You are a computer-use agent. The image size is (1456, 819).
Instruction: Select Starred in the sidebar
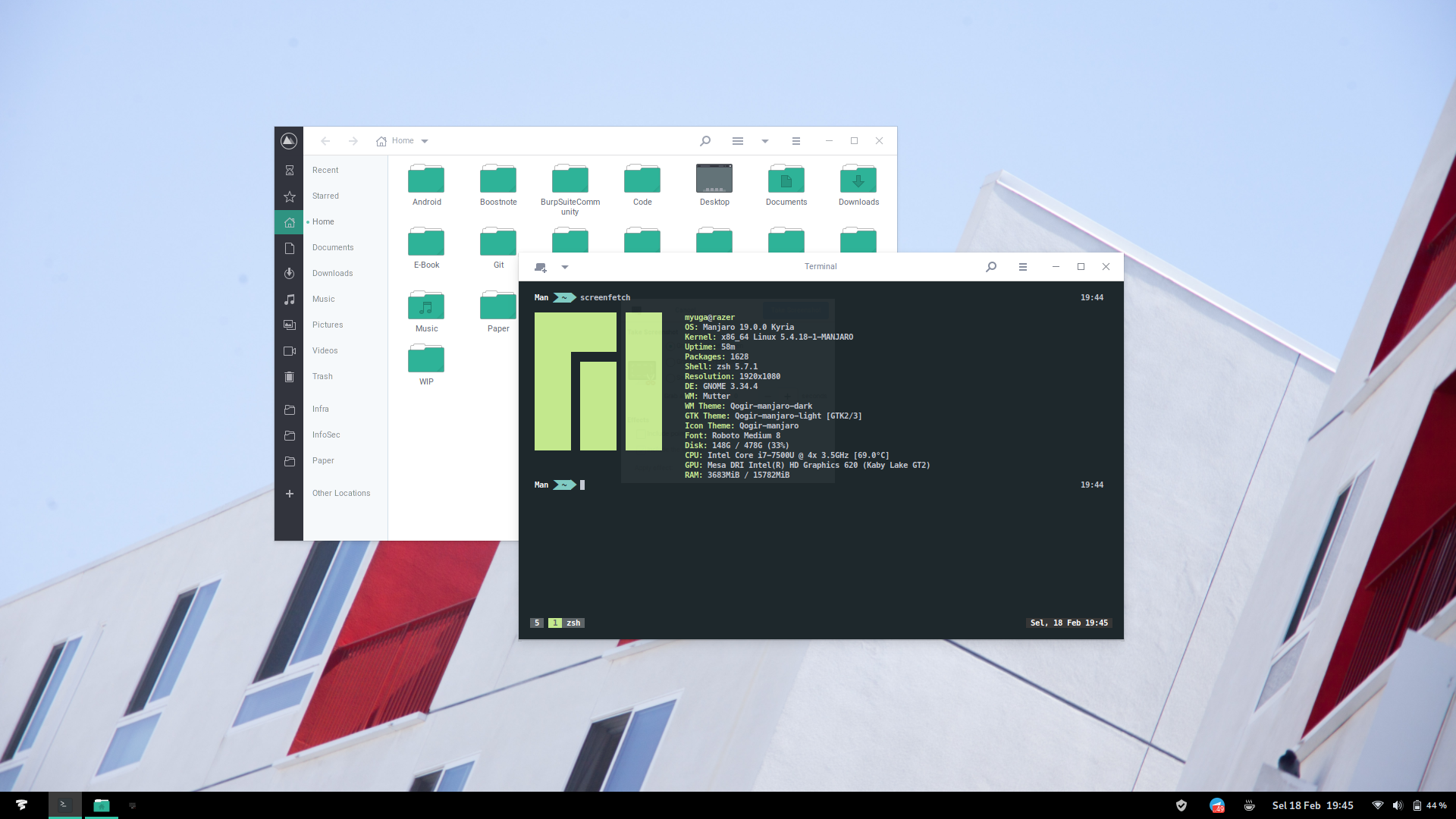pyautogui.click(x=325, y=196)
